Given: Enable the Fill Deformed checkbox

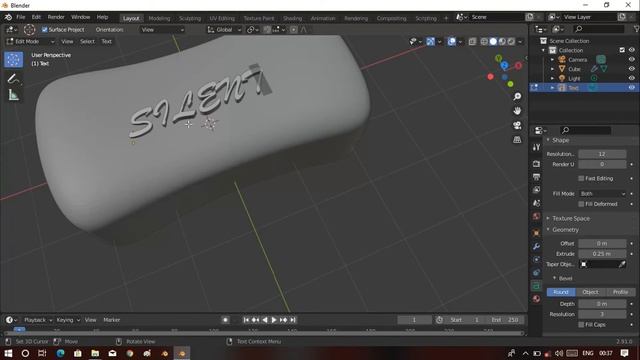Looking at the screenshot, I should pyautogui.click(x=581, y=204).
